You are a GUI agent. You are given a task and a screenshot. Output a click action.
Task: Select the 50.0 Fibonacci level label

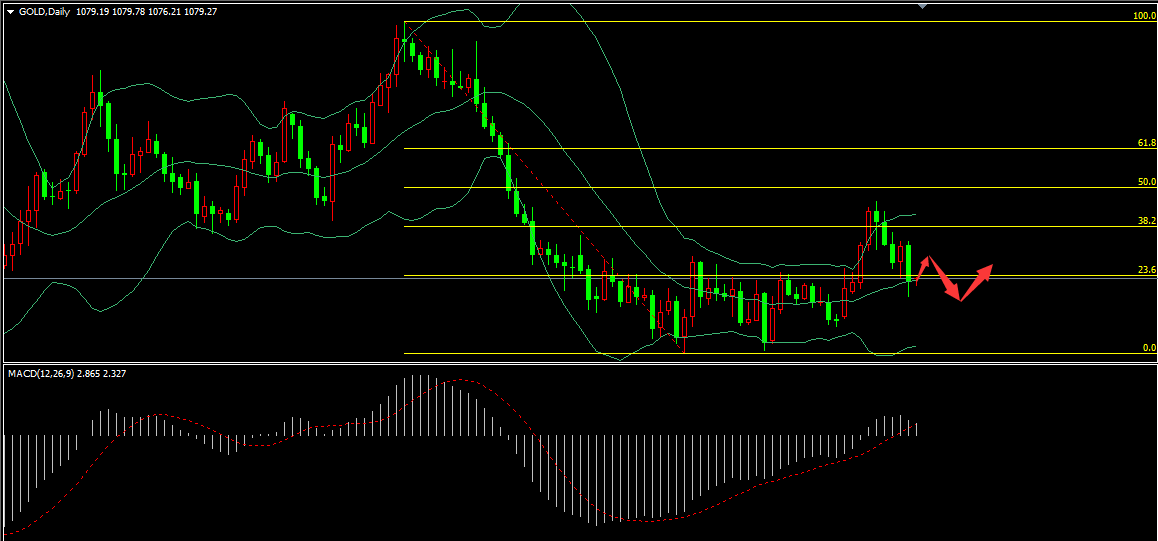coord(1147,182)
